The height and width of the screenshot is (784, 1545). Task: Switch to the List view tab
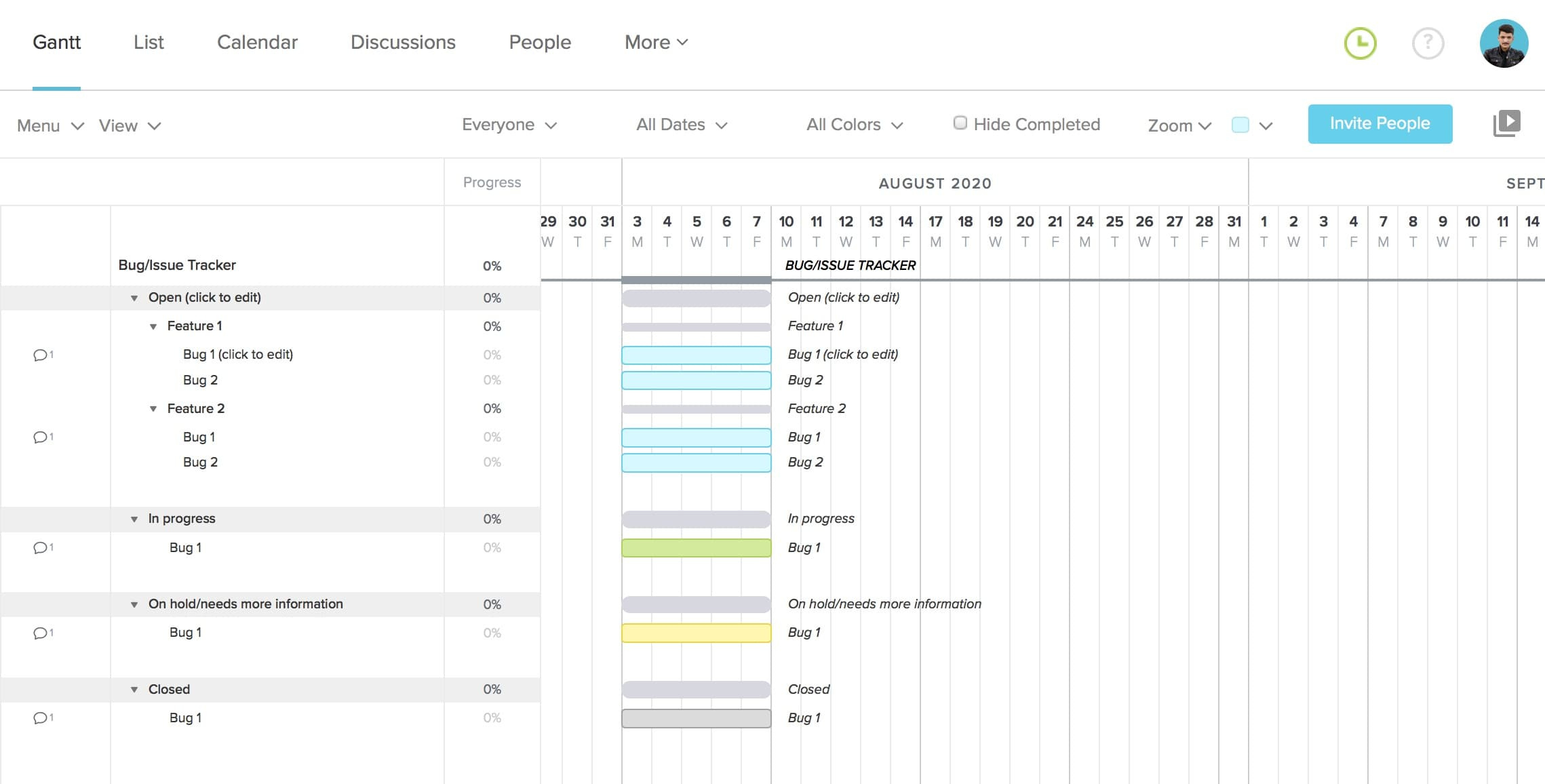149,42
